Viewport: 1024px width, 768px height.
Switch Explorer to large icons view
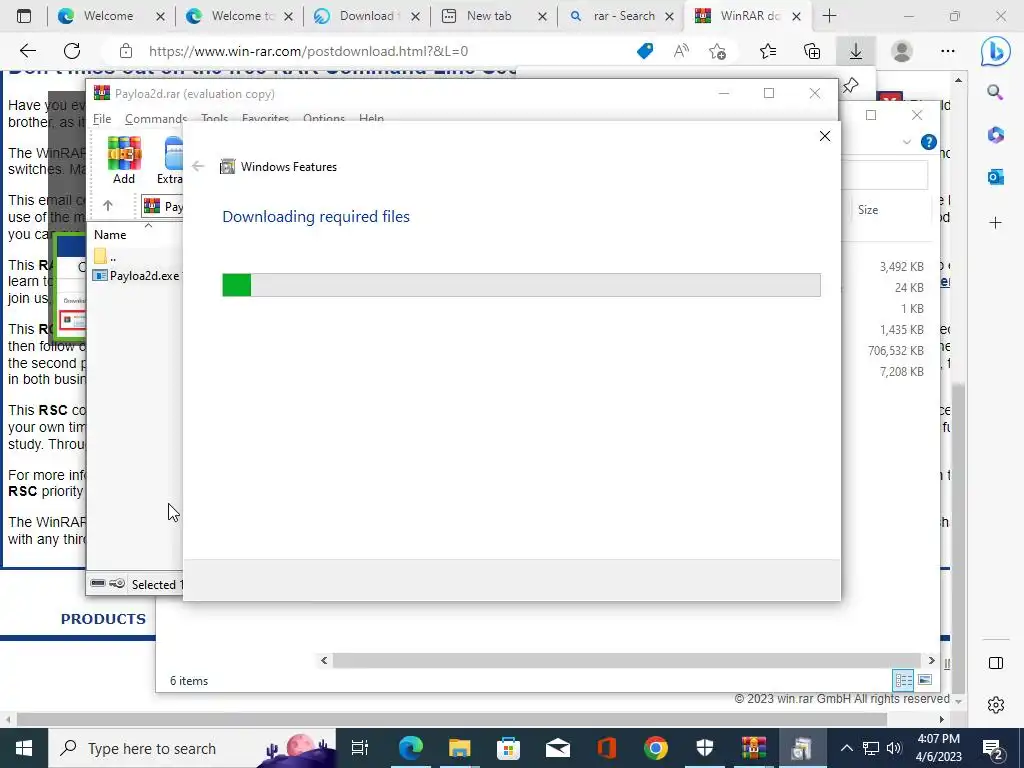925,680
